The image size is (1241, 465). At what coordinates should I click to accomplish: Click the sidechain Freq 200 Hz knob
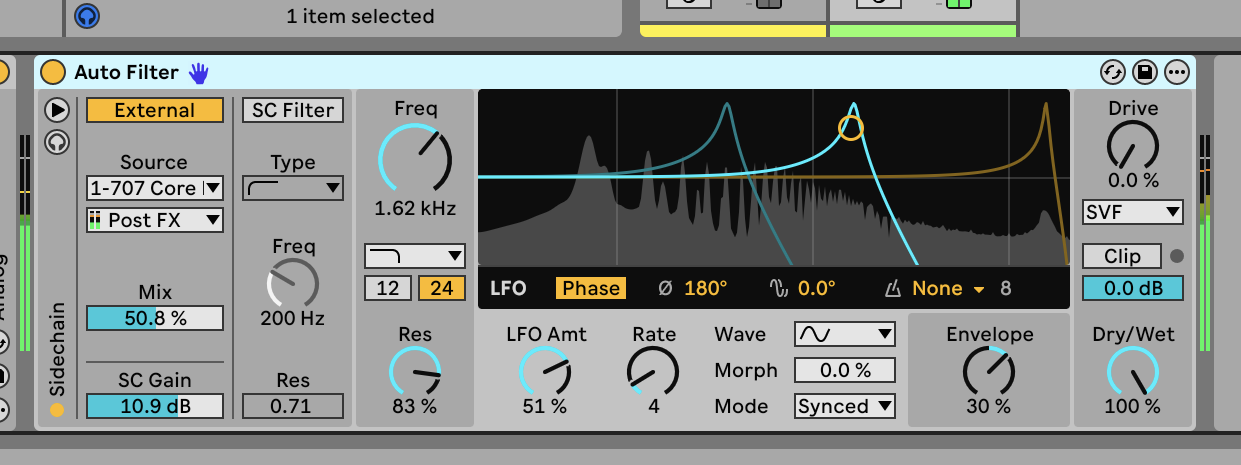293,283
